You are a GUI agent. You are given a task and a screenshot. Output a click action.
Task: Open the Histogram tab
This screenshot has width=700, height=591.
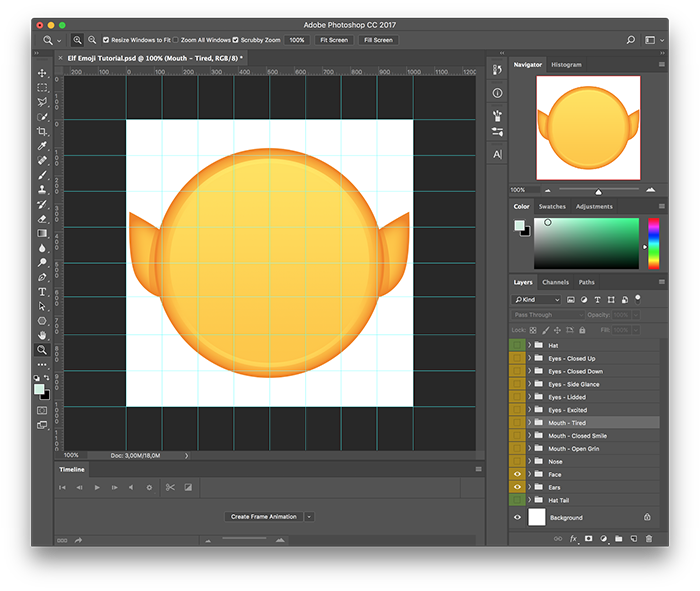click(566, 65)
